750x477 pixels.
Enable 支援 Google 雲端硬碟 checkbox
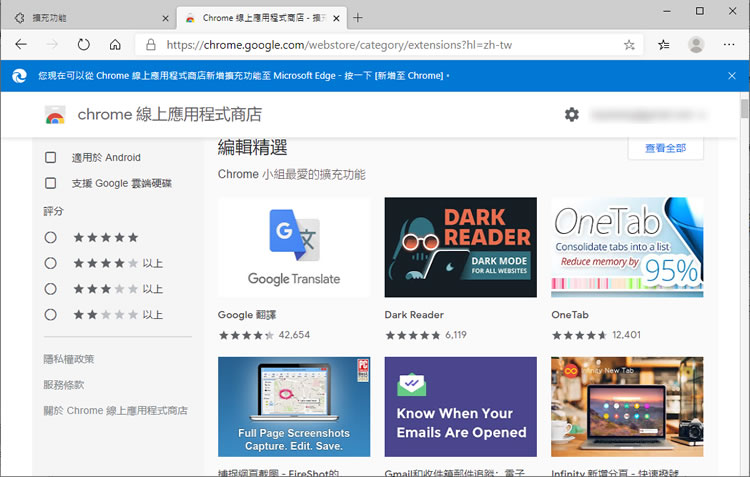(x=50, y=183)
